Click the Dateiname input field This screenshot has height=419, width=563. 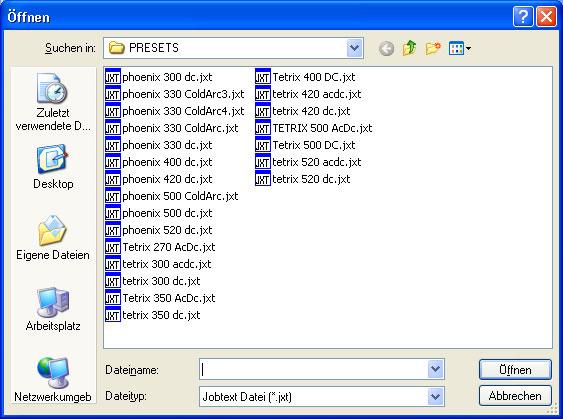313,369
